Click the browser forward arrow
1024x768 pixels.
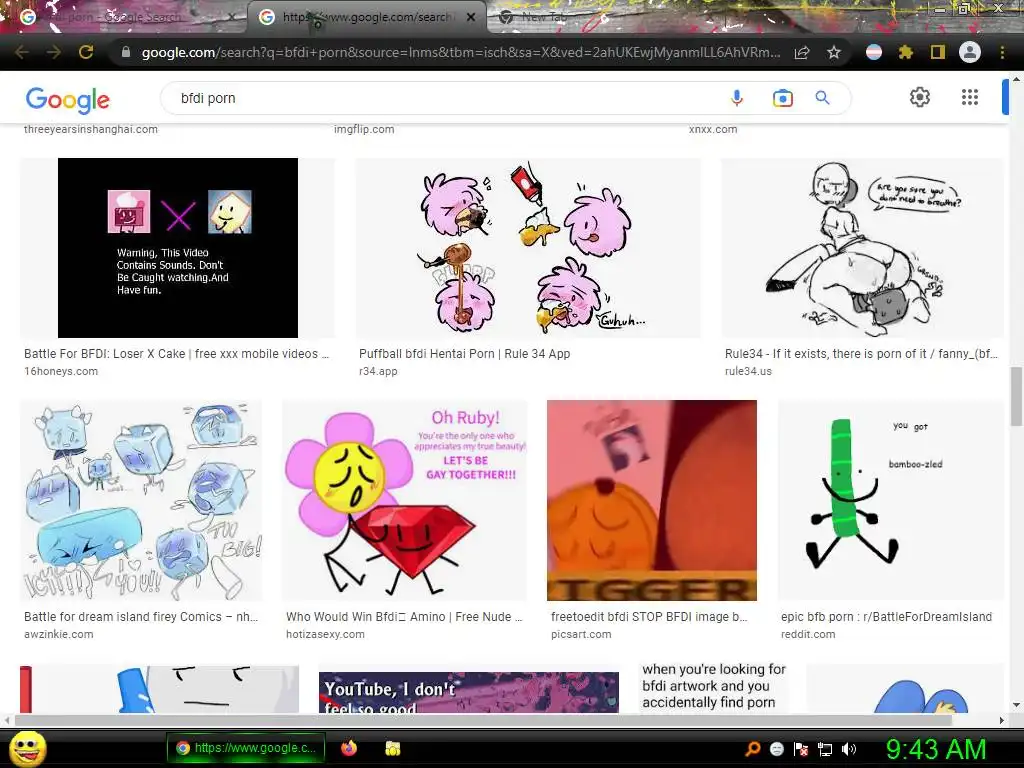pos(54,52)
